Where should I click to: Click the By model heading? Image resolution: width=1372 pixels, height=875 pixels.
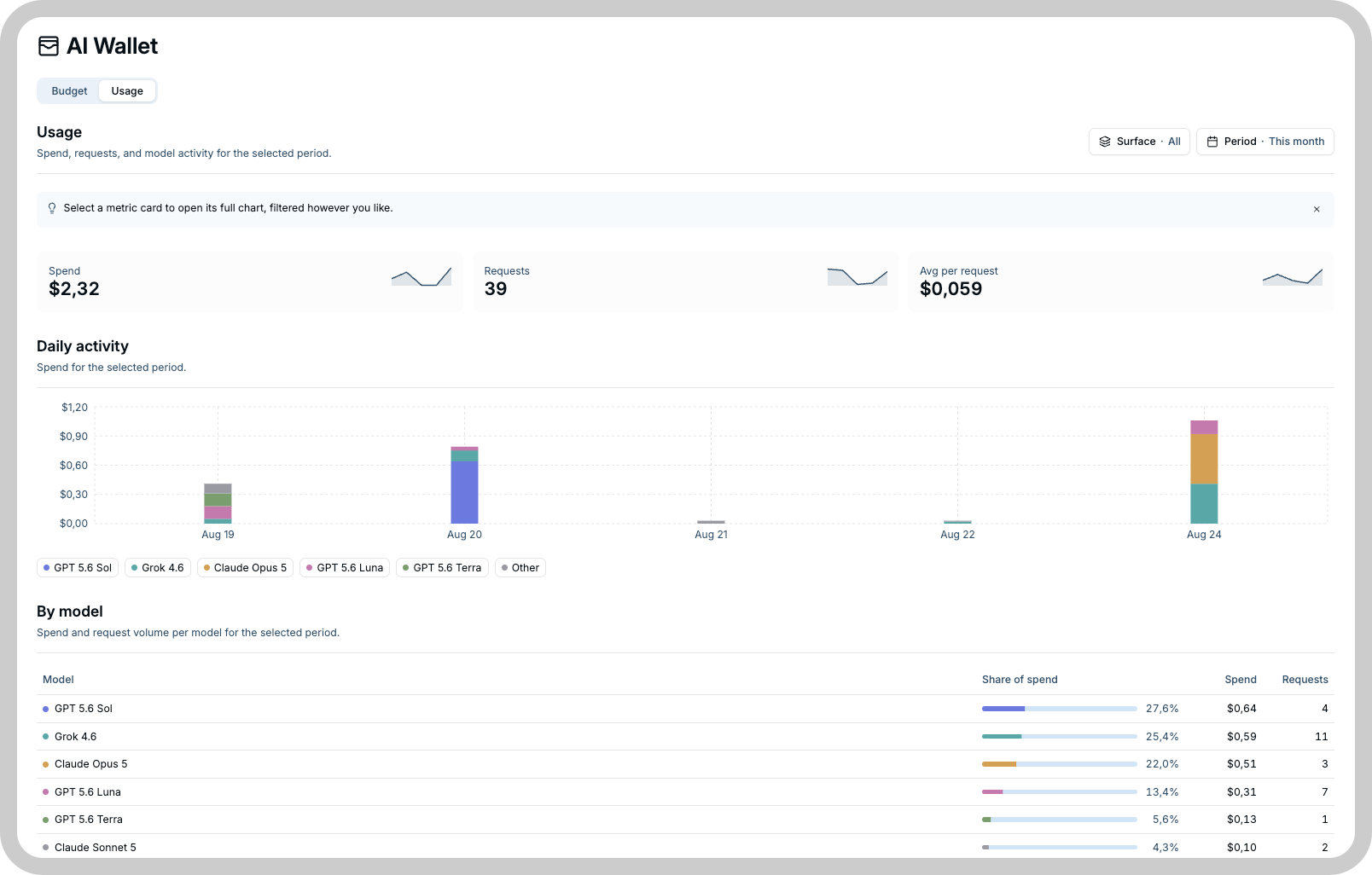coord(70,611)
